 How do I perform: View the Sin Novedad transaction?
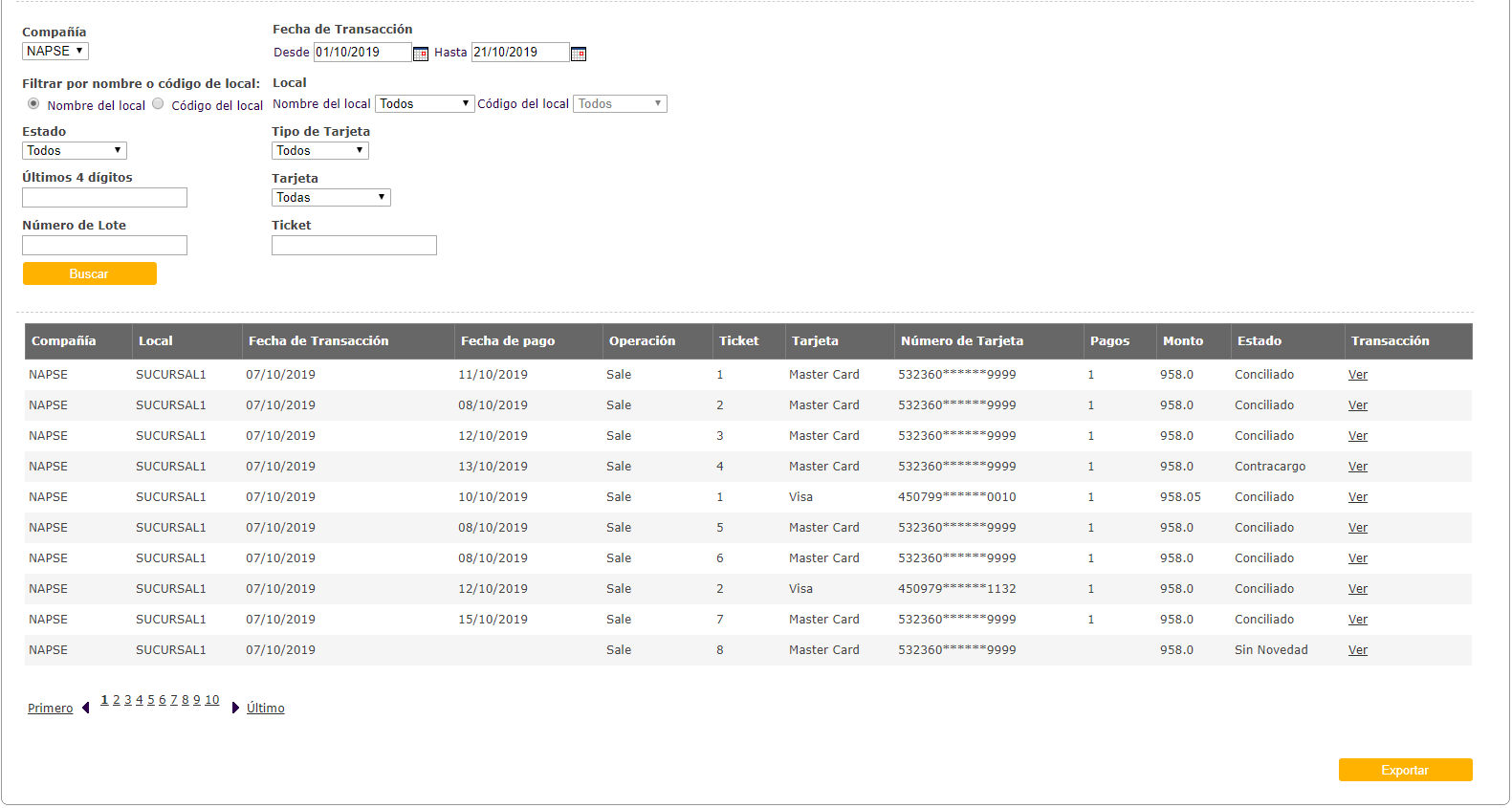point(1358,650)
